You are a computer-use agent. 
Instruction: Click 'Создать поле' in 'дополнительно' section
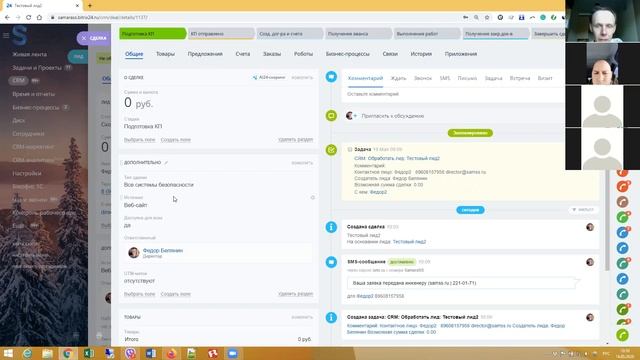[176, 294]
